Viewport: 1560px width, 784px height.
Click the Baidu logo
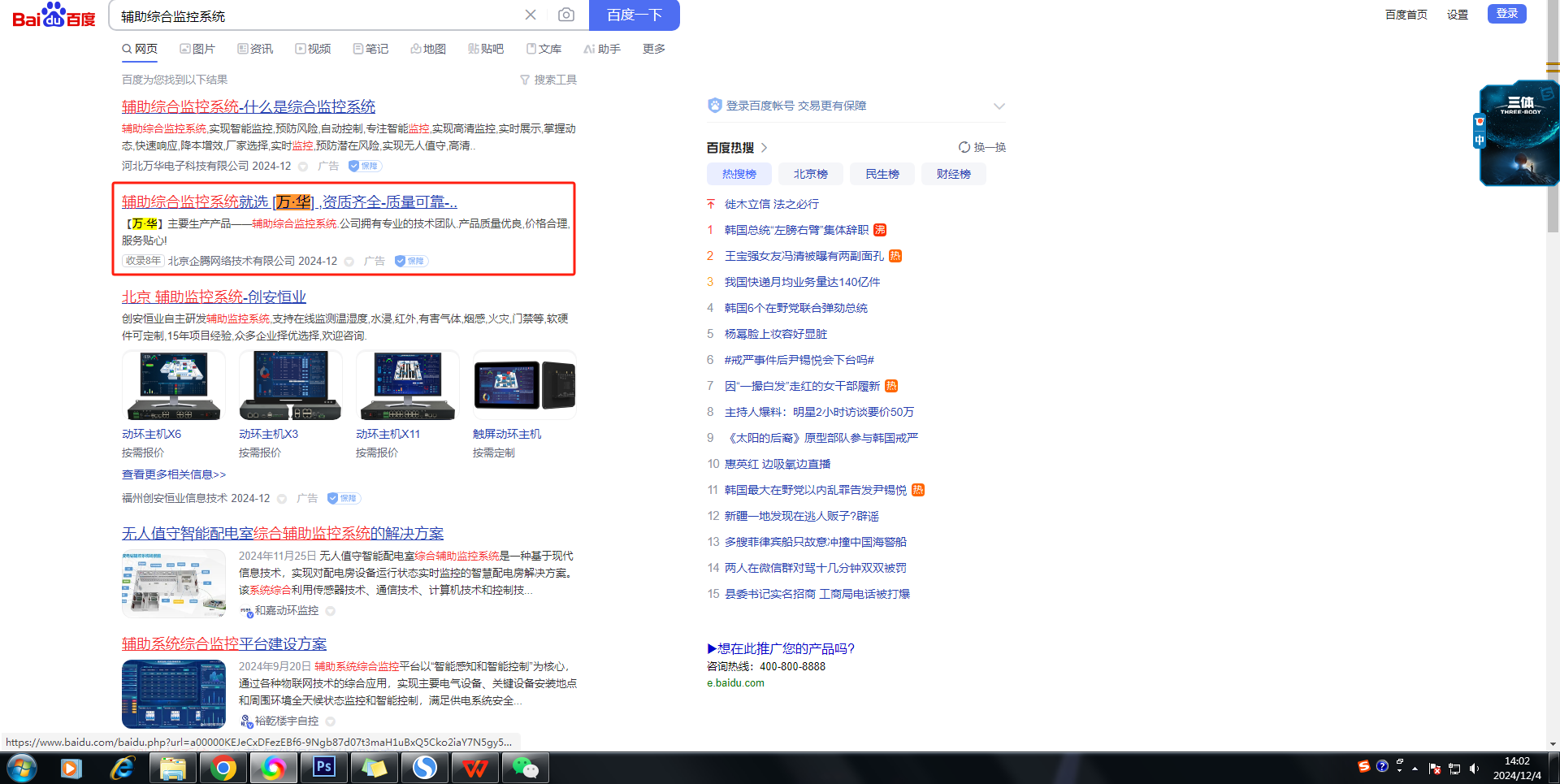click(54, 15)
